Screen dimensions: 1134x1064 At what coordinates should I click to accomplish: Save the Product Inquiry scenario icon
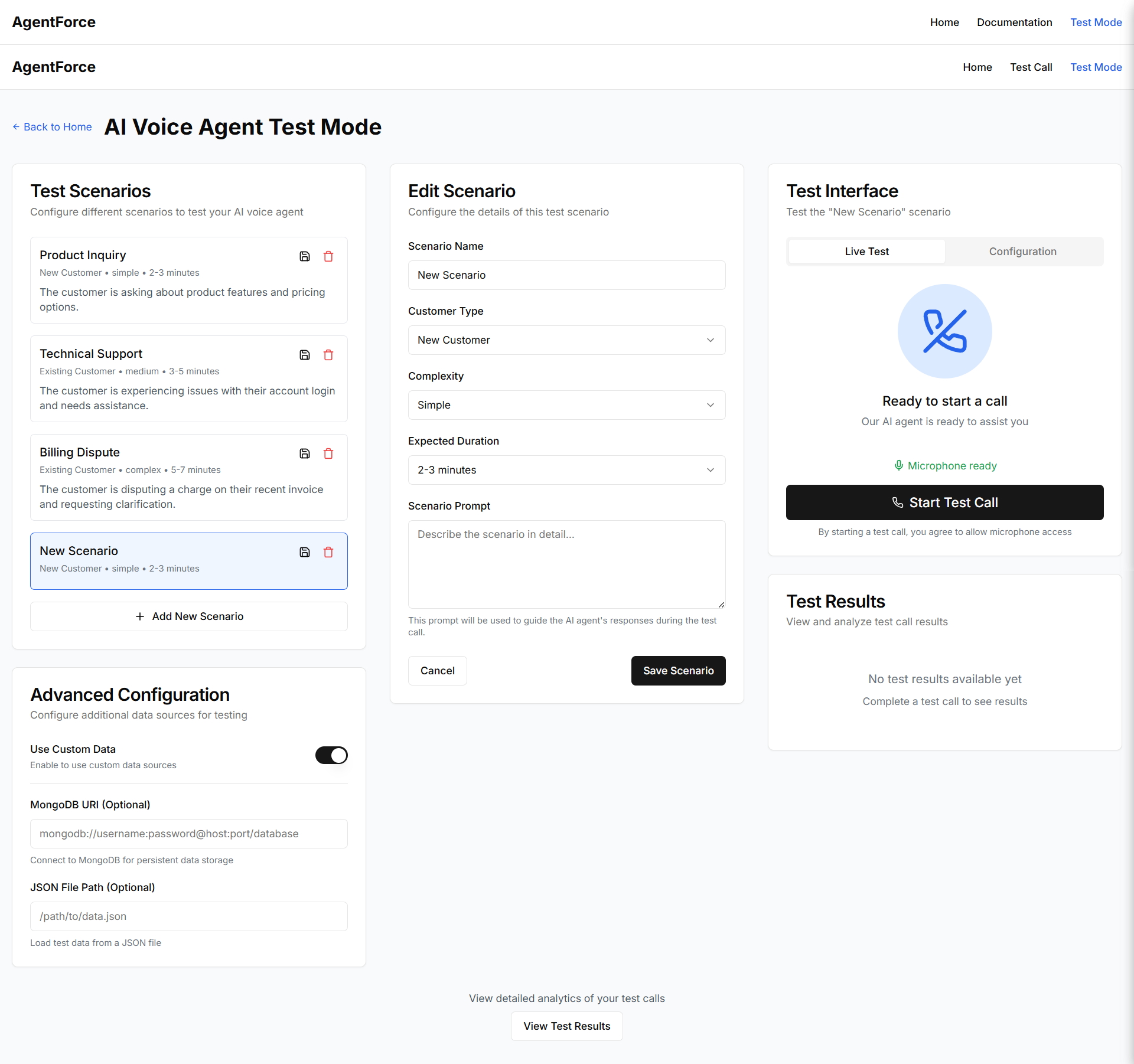(305, 256)
